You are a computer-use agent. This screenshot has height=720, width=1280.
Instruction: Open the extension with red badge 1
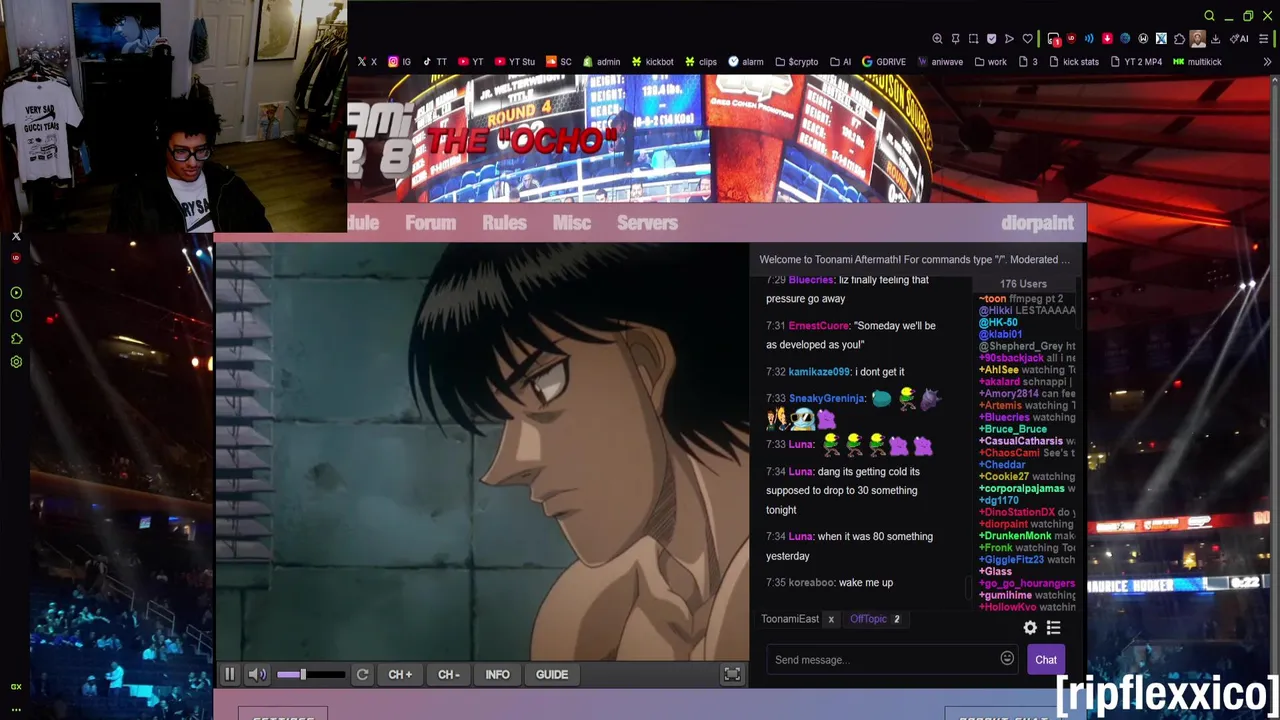1054,39
